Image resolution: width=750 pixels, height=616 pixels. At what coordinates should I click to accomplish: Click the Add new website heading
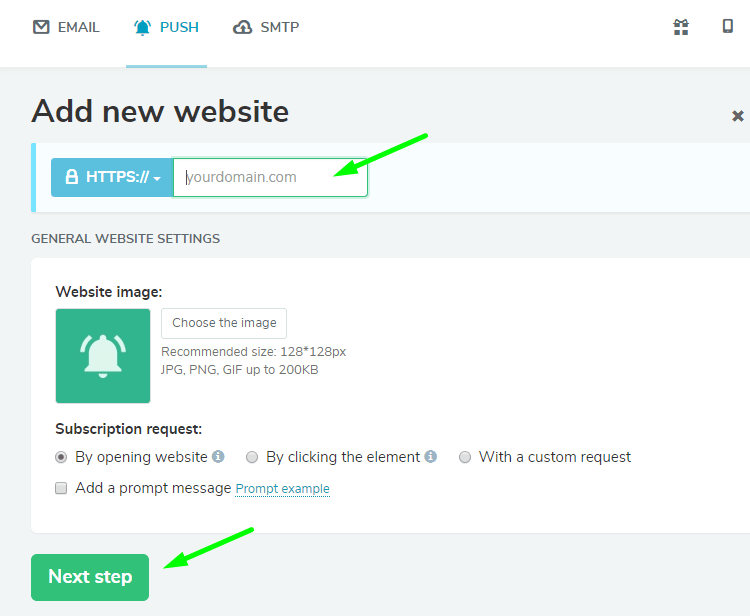(x=160, y=111)
